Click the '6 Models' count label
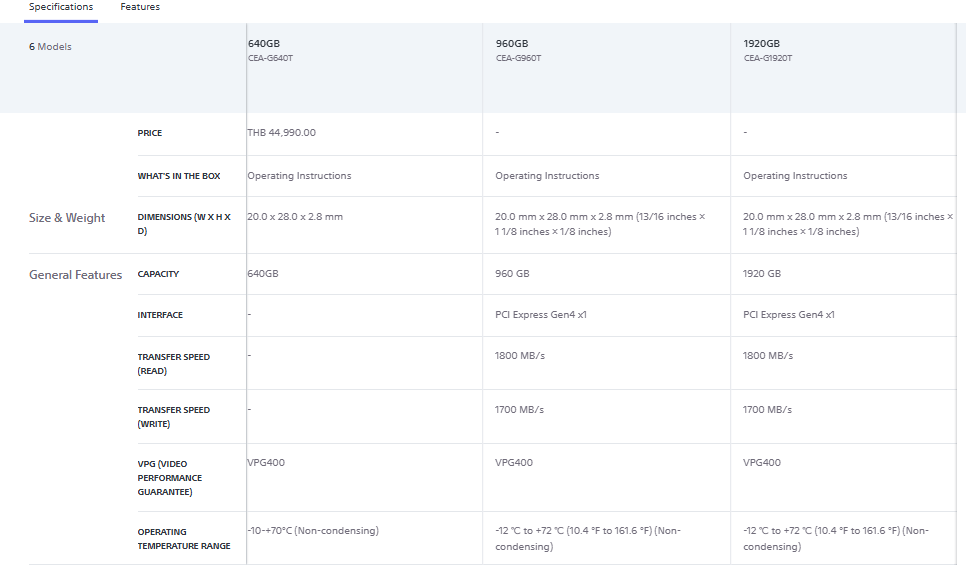This screenshot has height=574, width=966. (50, 47)
